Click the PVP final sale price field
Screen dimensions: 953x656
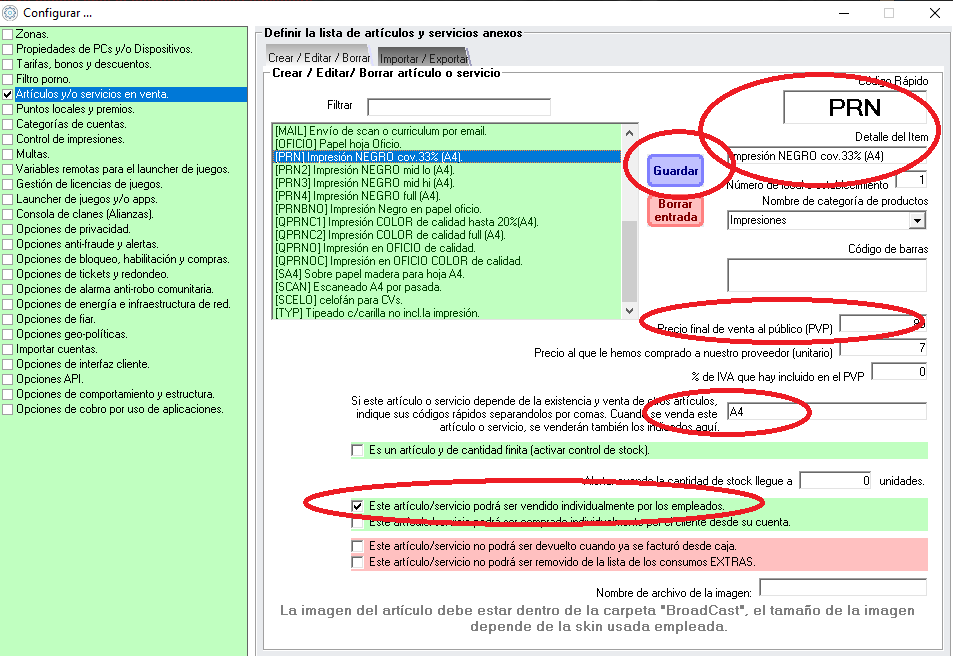coord(883,323)
